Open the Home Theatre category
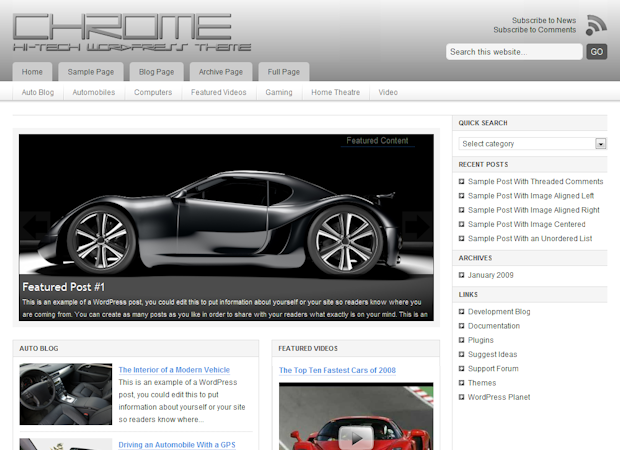Screen dimensions: 620x450 click(335, 92)
